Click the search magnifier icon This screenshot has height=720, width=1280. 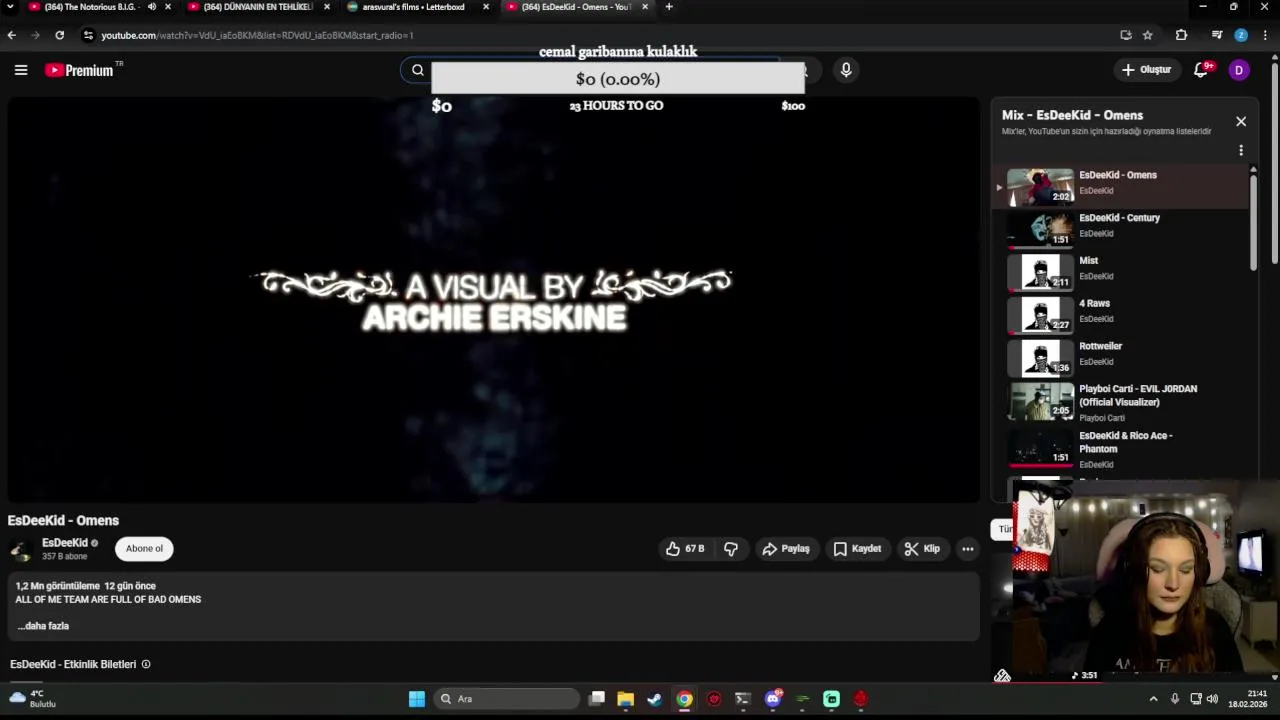pos(418,70)
